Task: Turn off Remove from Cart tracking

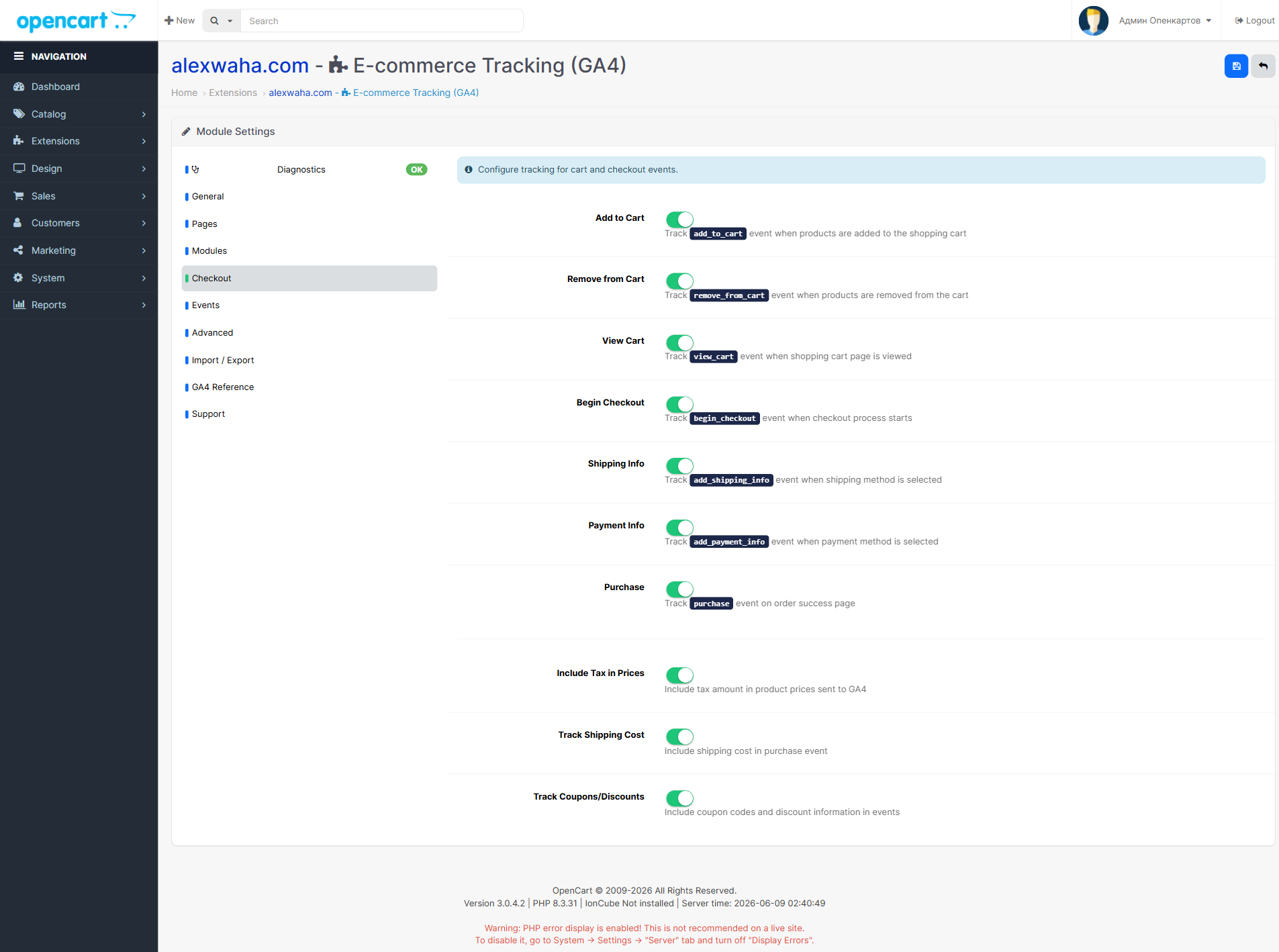Action: pos(679,281)
